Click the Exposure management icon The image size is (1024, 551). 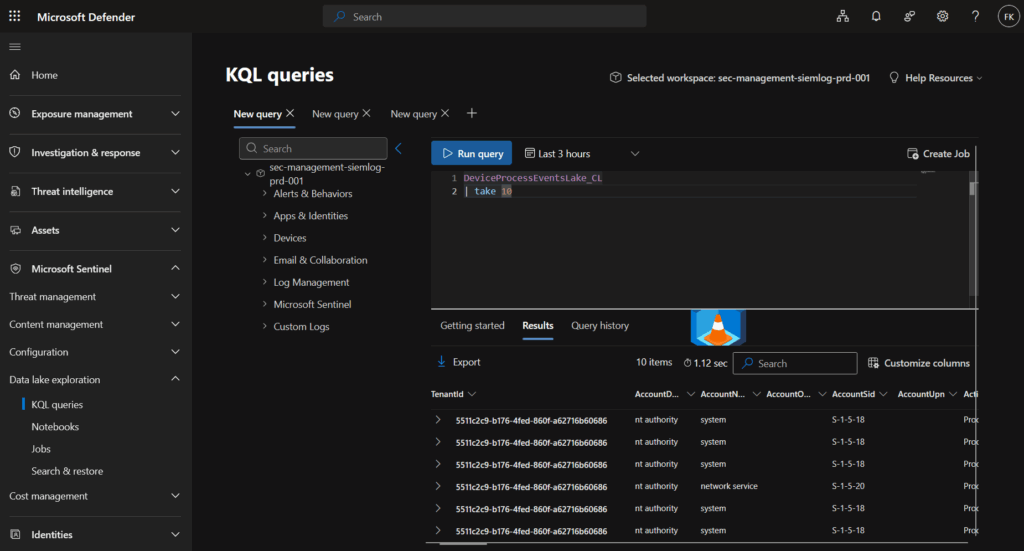(x=15, y=113)
